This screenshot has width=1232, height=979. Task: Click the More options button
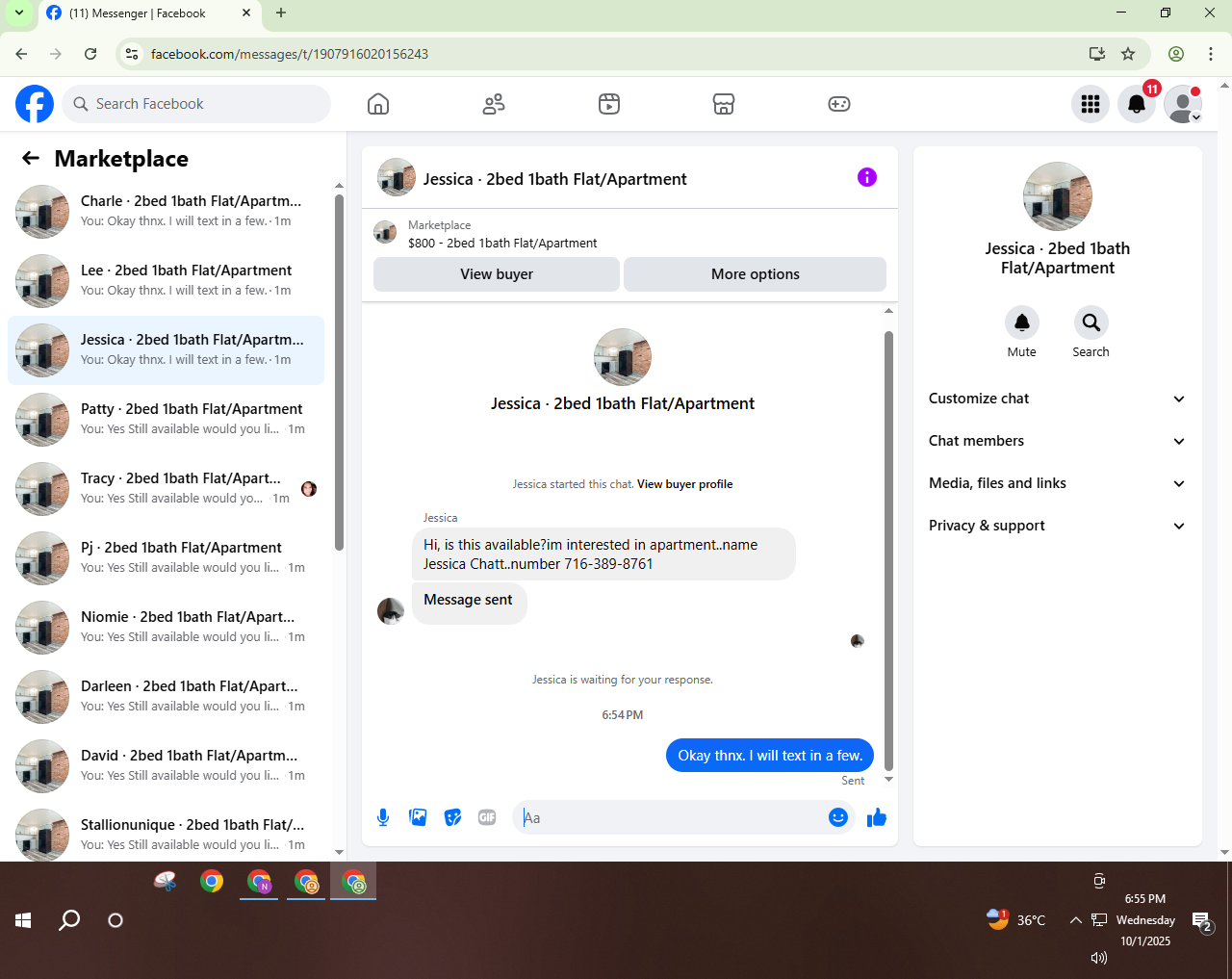(x=756, y=274)
